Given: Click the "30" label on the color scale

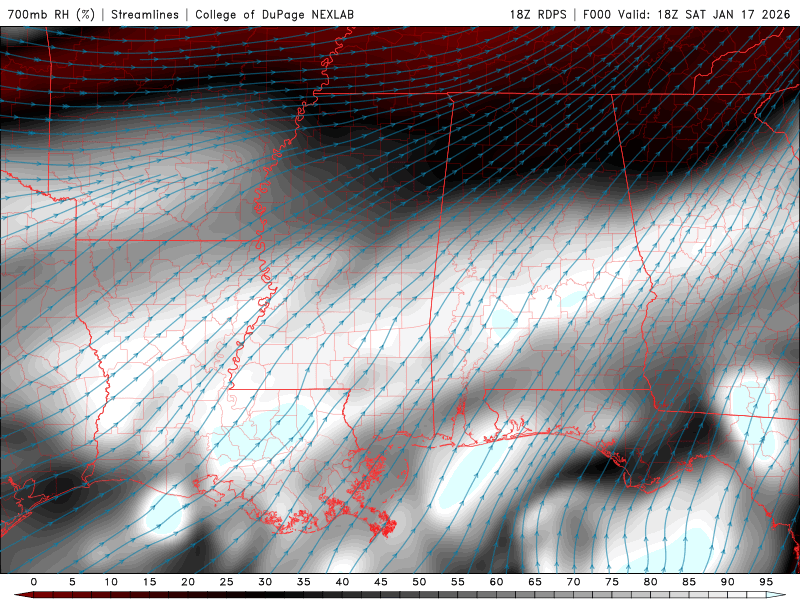Looking at the screenshot, I should [x=265, y=582].
